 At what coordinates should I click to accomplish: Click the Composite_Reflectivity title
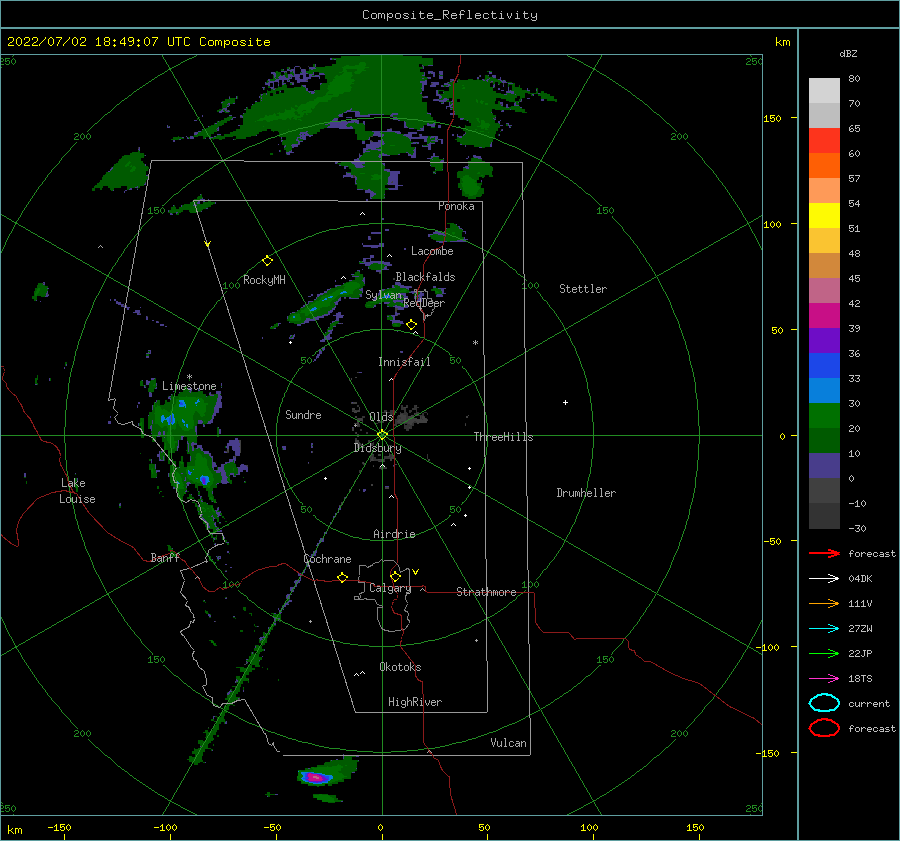pos(450,15)
